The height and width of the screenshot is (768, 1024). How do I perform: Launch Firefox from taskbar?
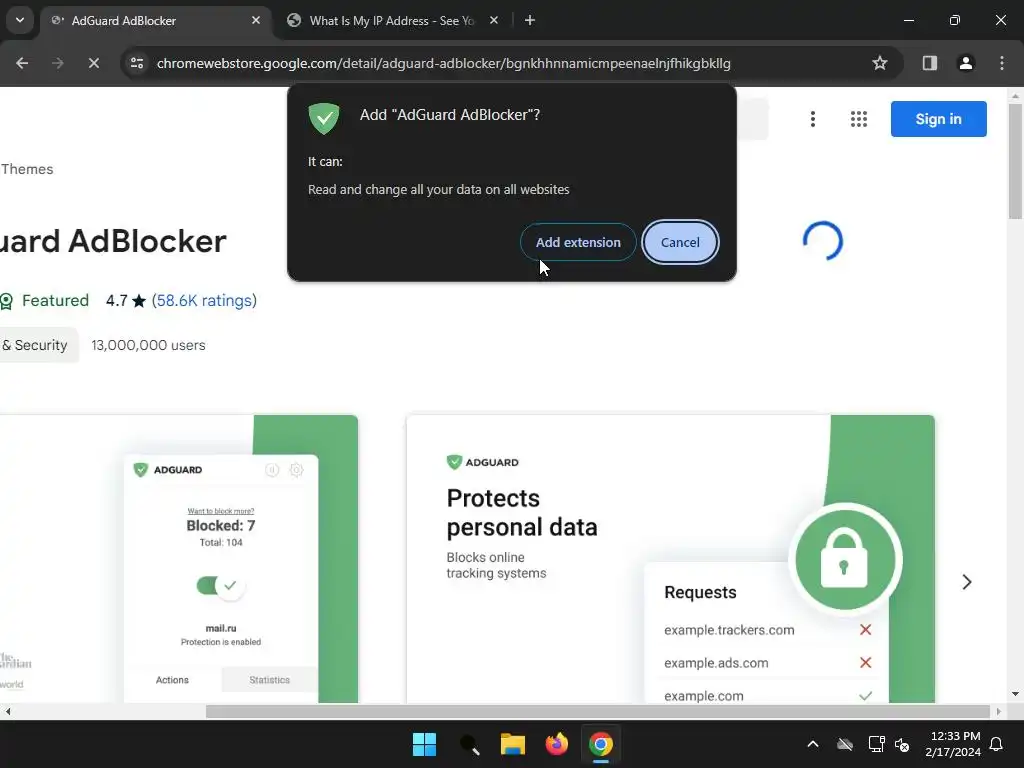[x=556, y=744]
